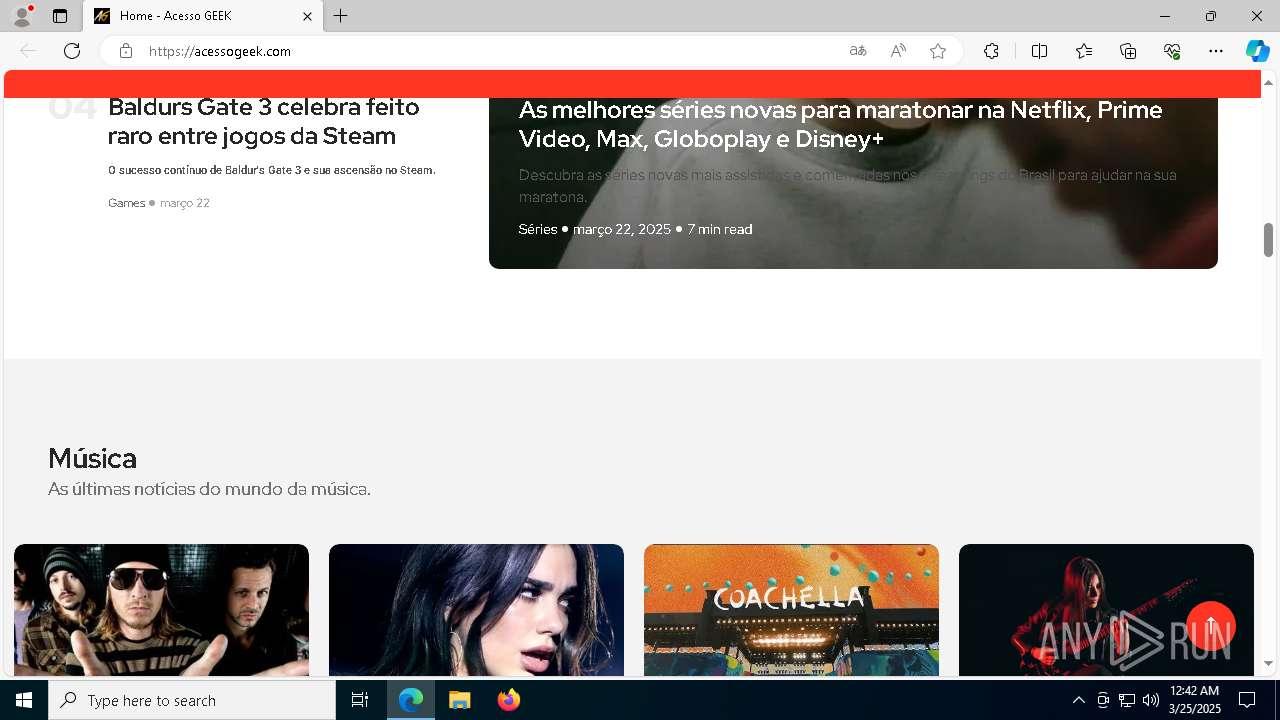Click the Baldur's Gate article description text

coord(272,170)
